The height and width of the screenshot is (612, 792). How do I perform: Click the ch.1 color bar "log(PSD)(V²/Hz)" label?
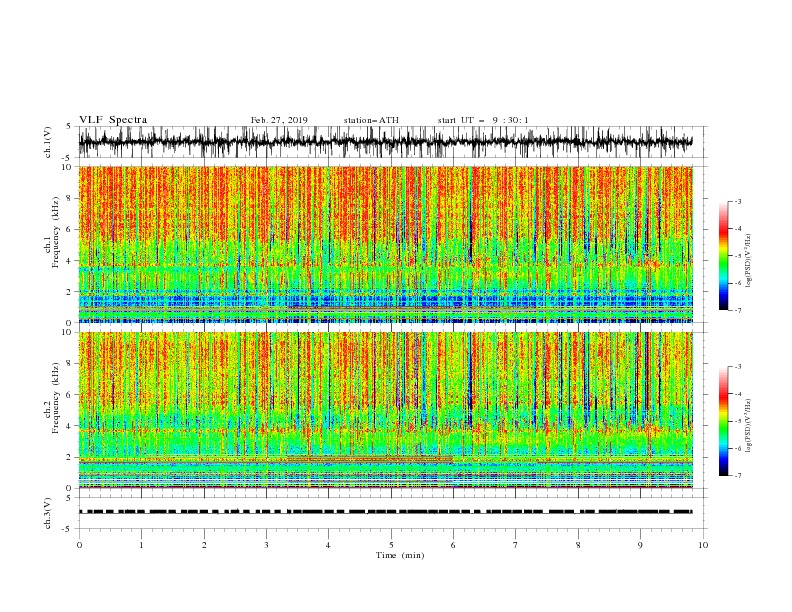click(x=748, y=261)
